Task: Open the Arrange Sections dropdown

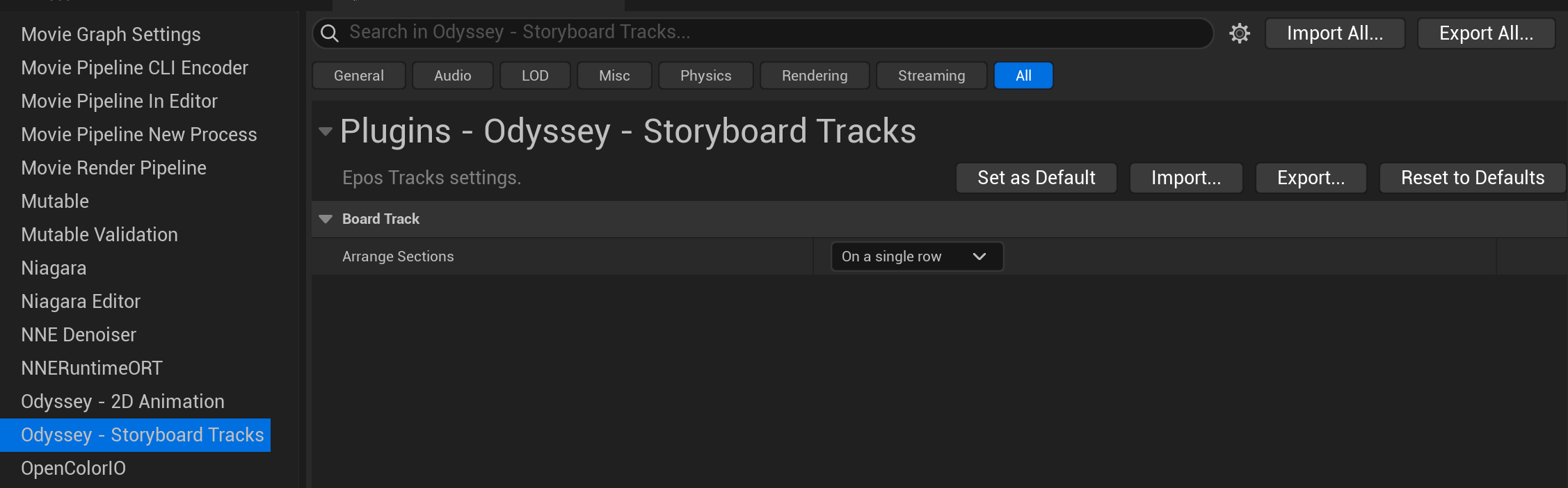Action: (x=917, y=257)
